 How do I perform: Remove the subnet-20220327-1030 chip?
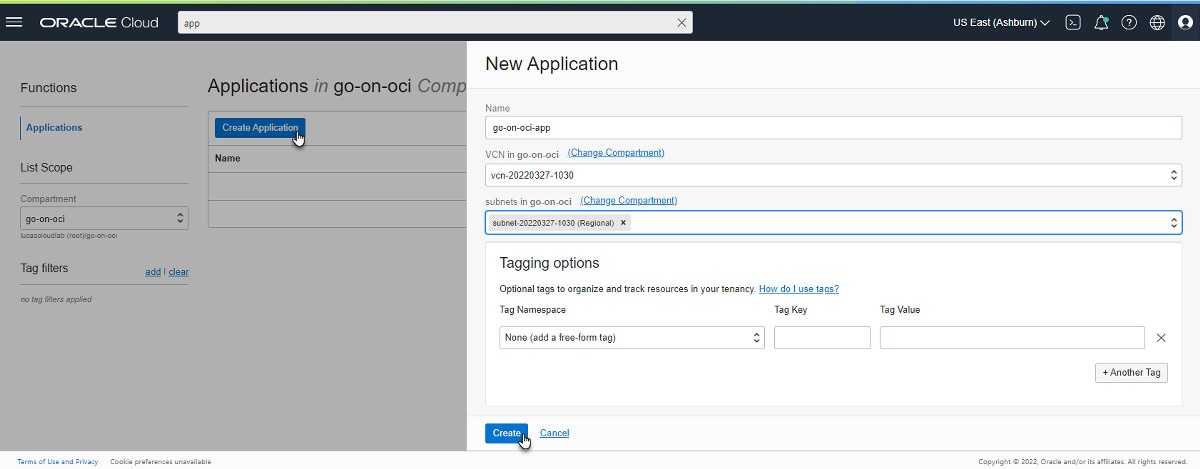(x=623, y=223)
